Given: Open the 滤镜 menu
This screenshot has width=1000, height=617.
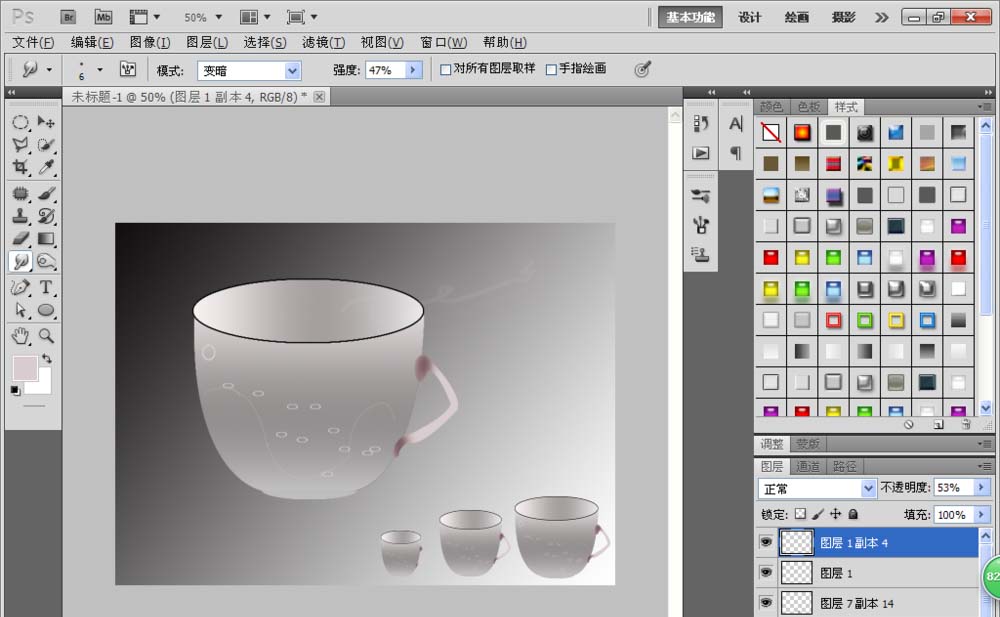Looking at the screenshot, I should pos(322,42).
